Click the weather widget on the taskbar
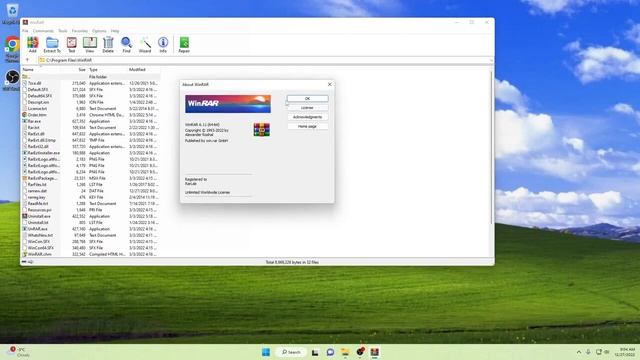The width and height of the screenshot is (640, 360). [x=18, y=352]
